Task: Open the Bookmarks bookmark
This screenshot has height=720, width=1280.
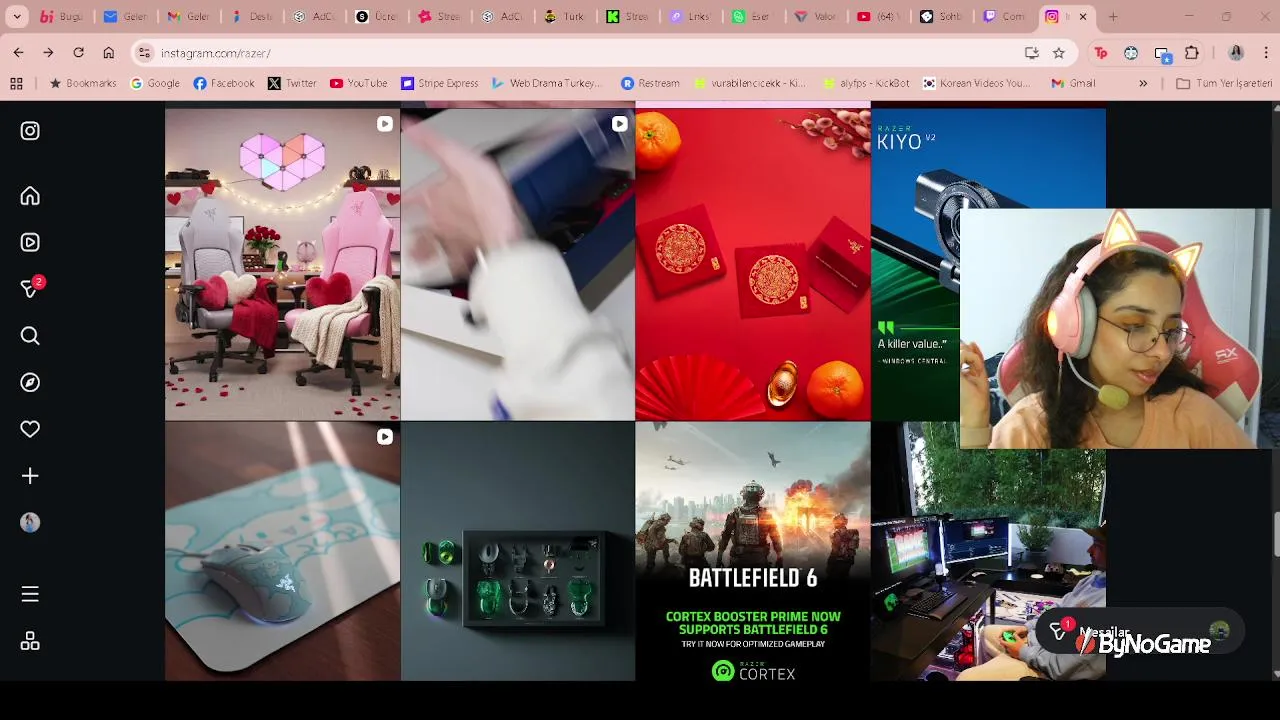Action: click(82, 84)
